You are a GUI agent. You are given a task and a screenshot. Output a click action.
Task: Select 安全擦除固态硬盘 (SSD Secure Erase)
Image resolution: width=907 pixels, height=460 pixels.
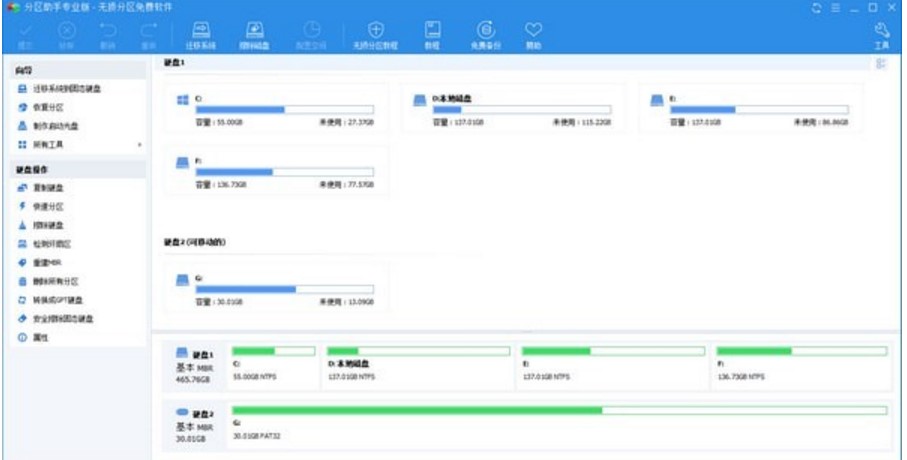pyautogui.click(x=55, y=319)
